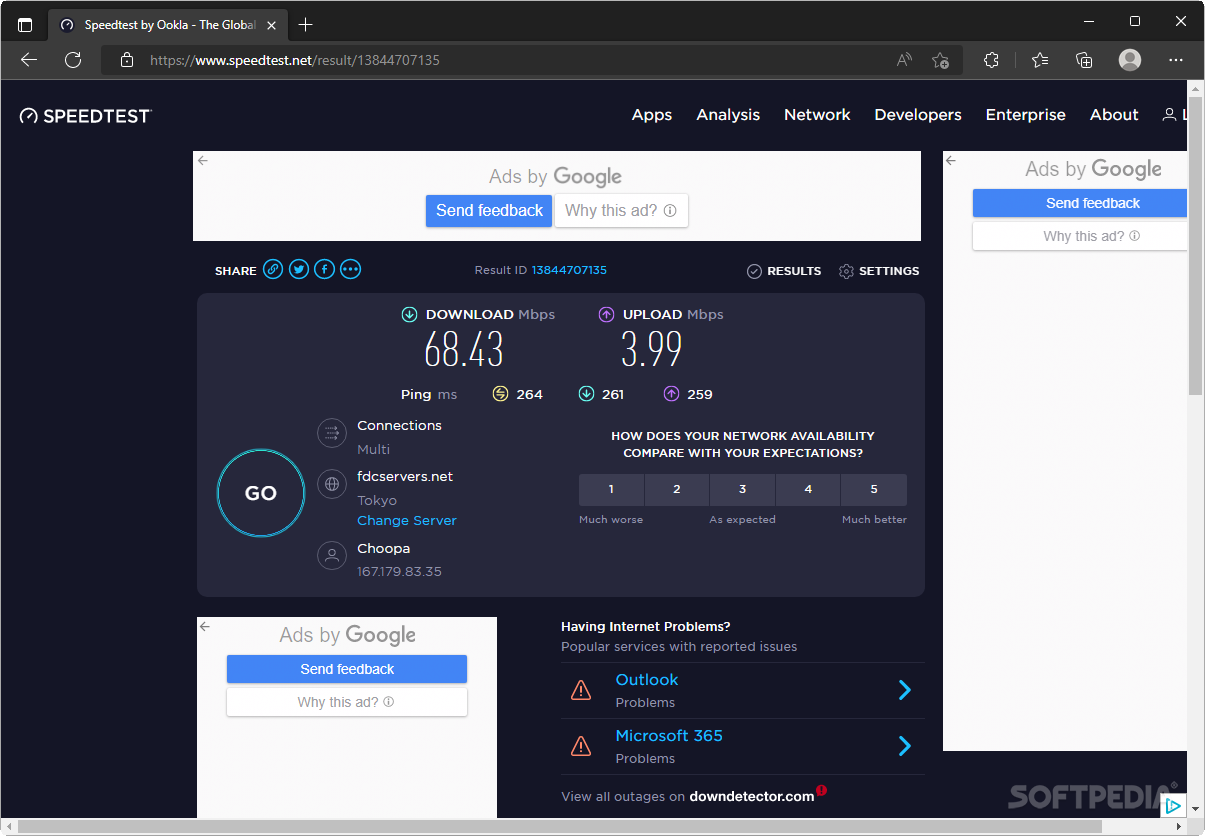Share result on Facebook icon
This screenshot has height=836, width=1205.
pos(324,269)
